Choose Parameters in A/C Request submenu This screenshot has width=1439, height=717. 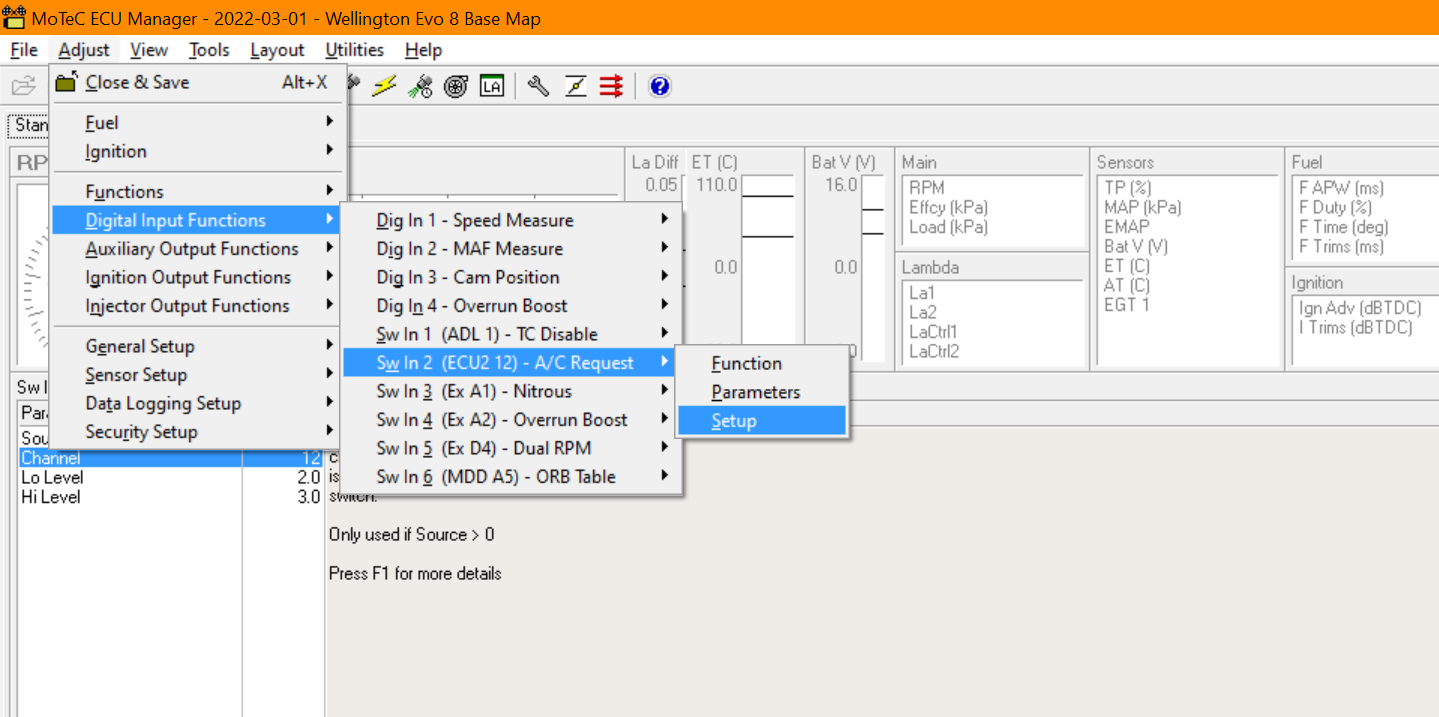[x=762, y=392]
